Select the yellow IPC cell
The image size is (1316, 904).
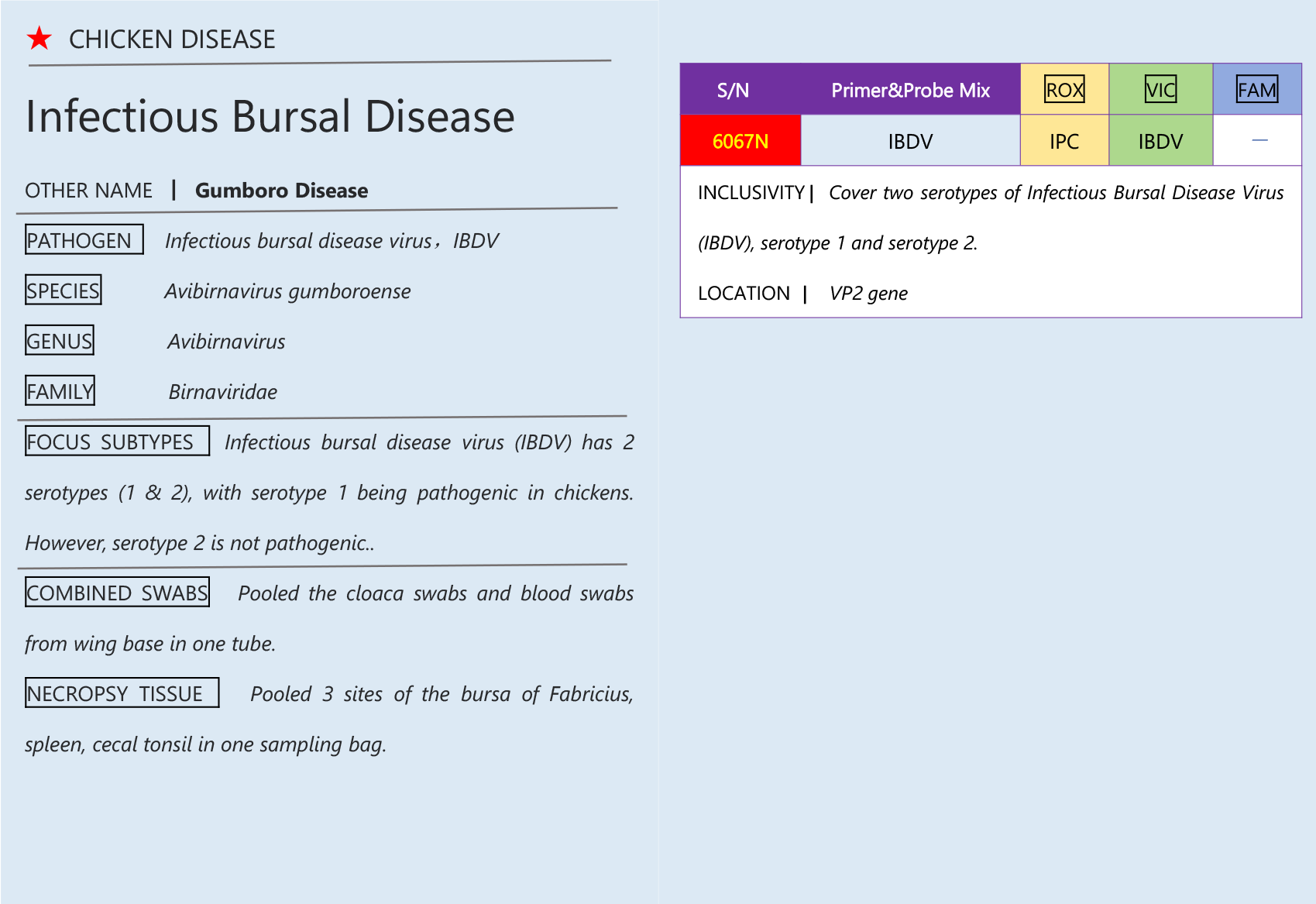pos(1064,141)
